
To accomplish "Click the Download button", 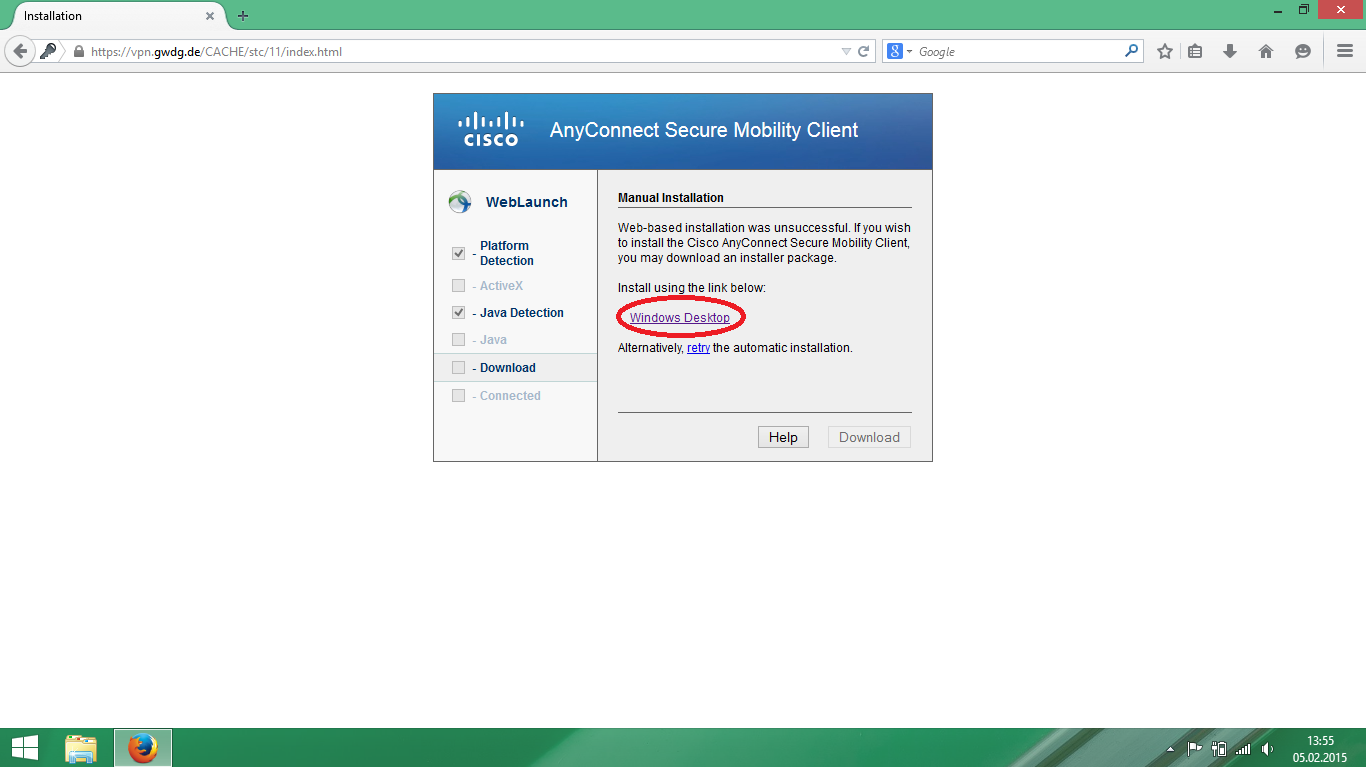I will [869, 437].
